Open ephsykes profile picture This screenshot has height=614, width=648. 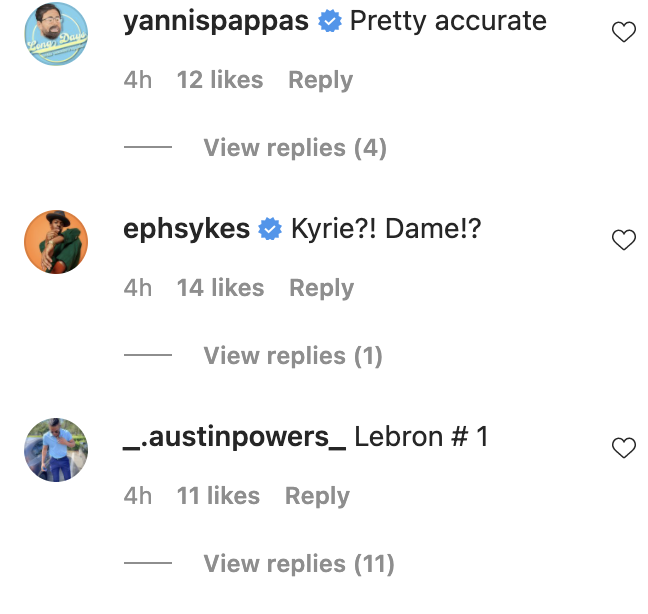click(56, 242)
